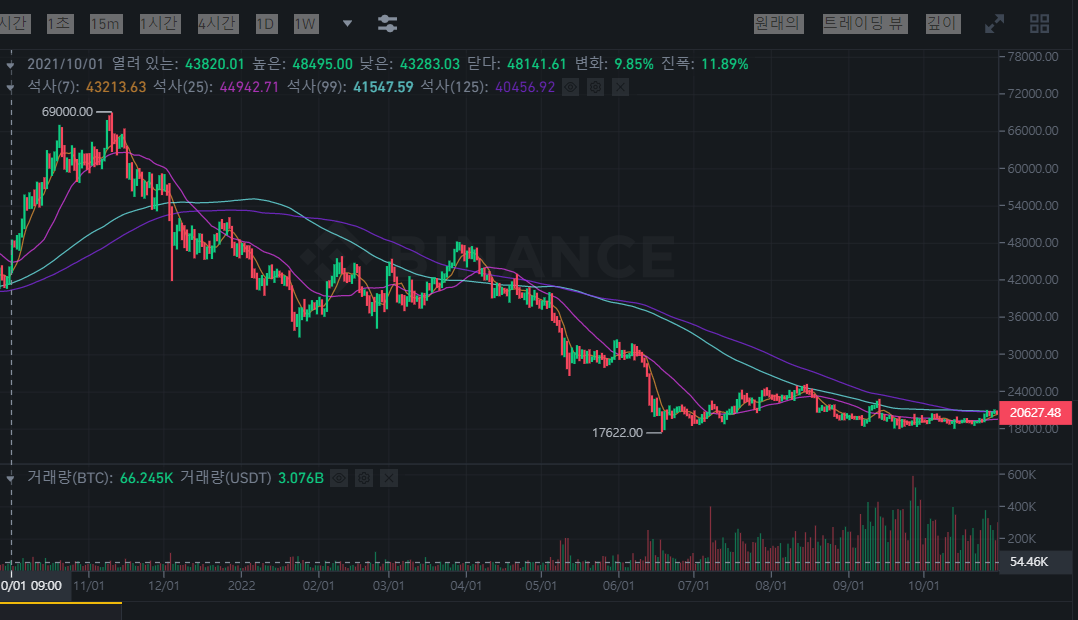
Task: Switch to 깊이 depth chart
Action: pos(943,23)
